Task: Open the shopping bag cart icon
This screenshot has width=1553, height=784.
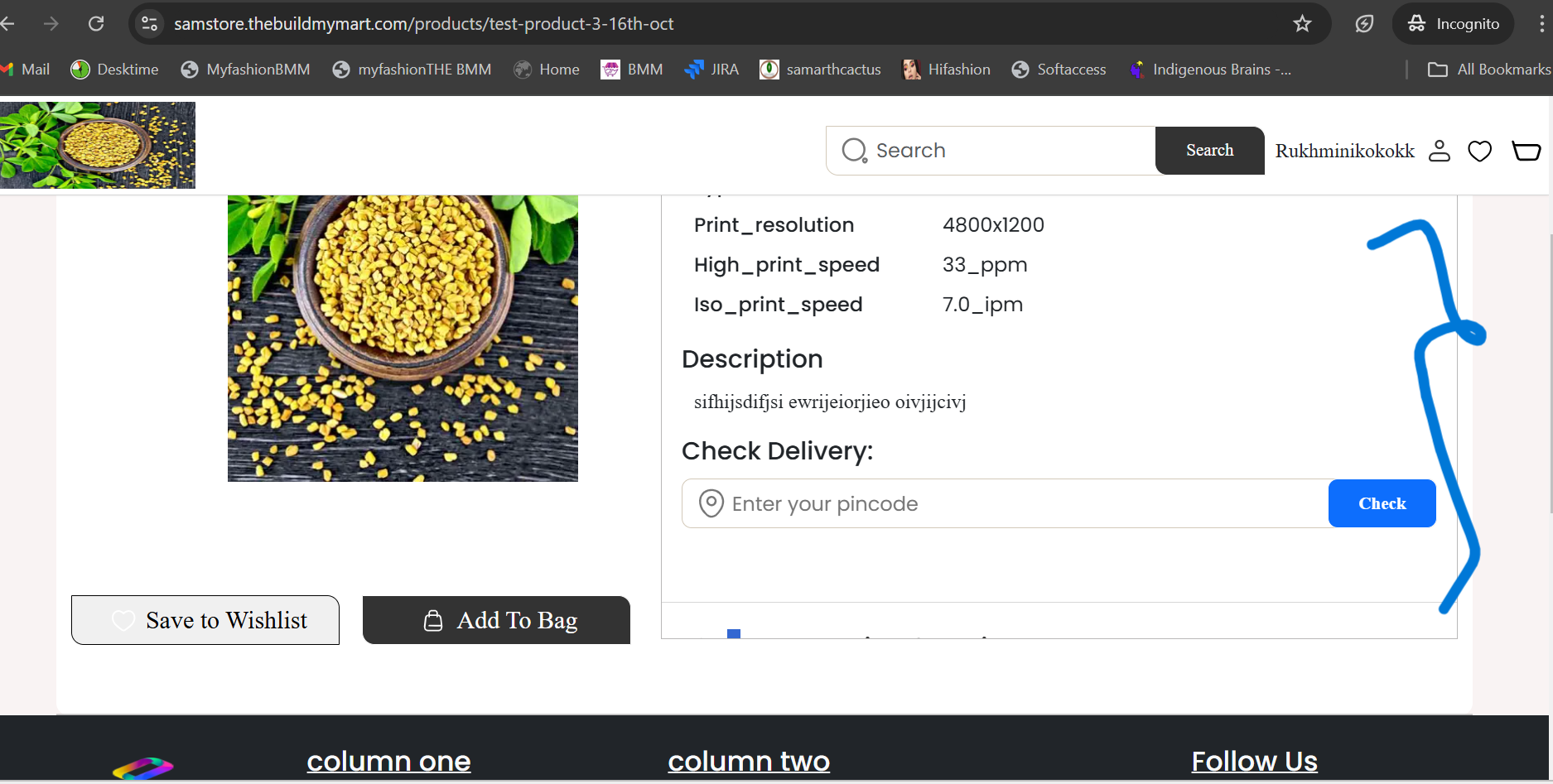Action: (1526, 151)
